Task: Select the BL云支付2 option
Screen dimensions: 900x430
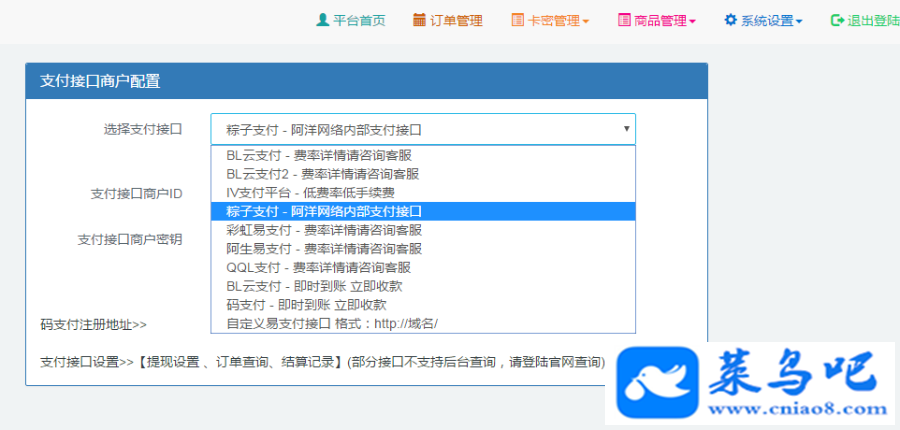Action: [423, 174]
